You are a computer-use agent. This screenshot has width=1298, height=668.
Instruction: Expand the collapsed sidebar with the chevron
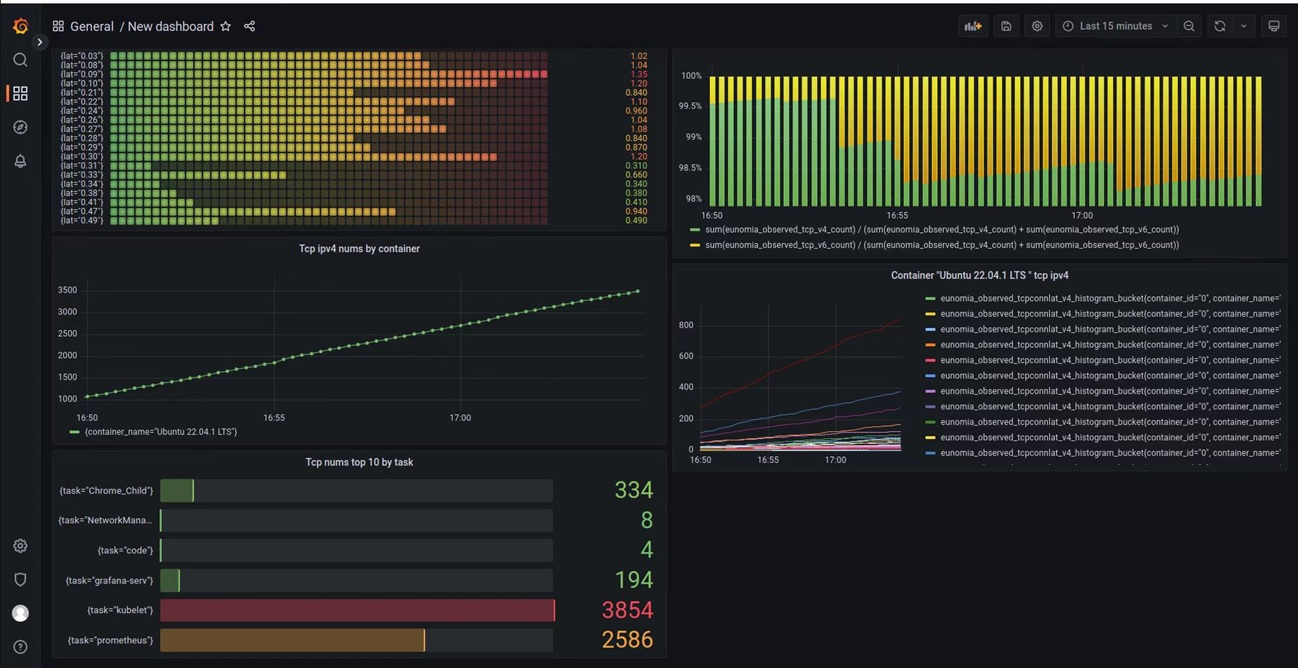(40, 42)
